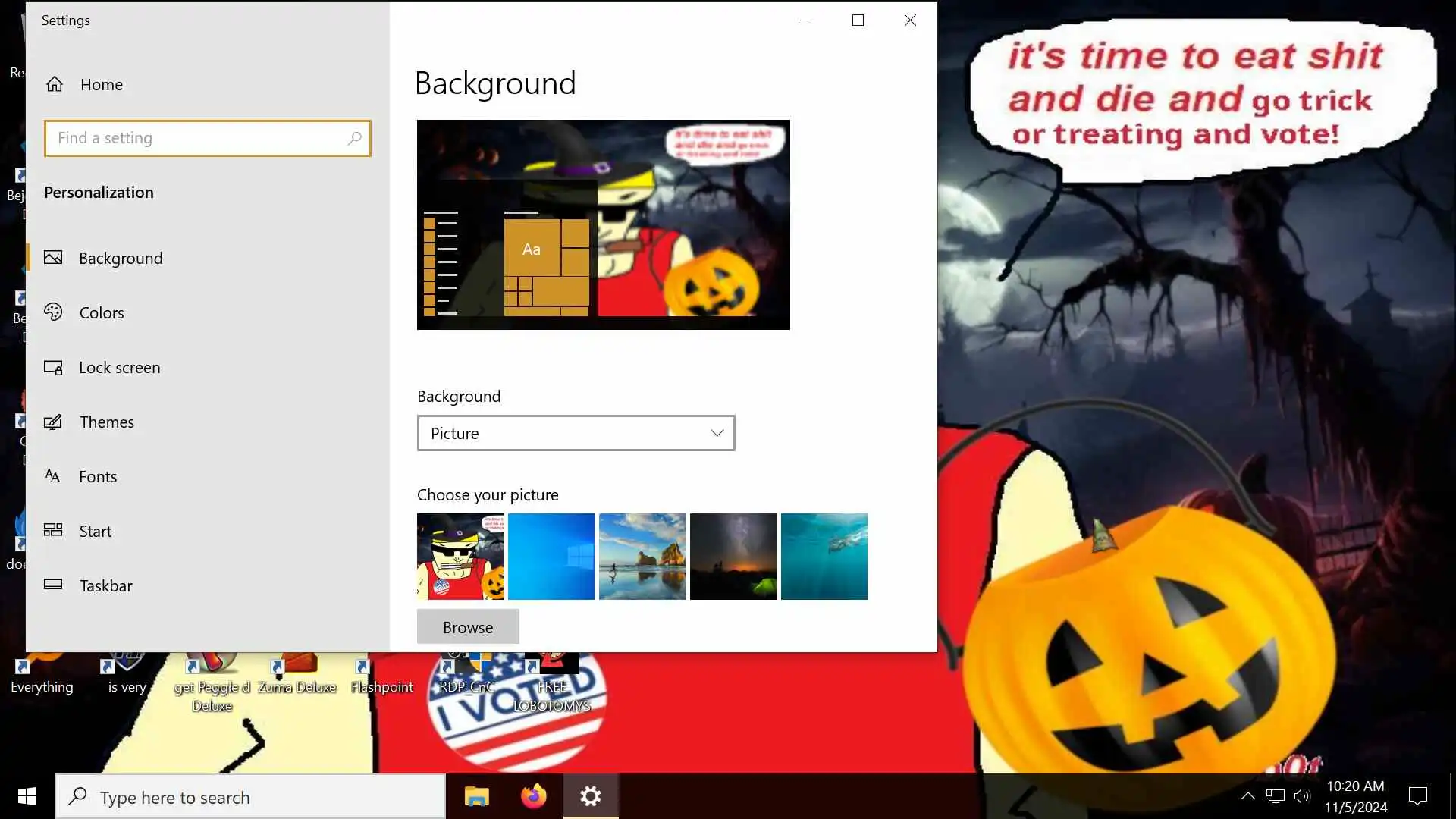
Task: Open File Explorer from the taskbar
Action: click(476, 796)
